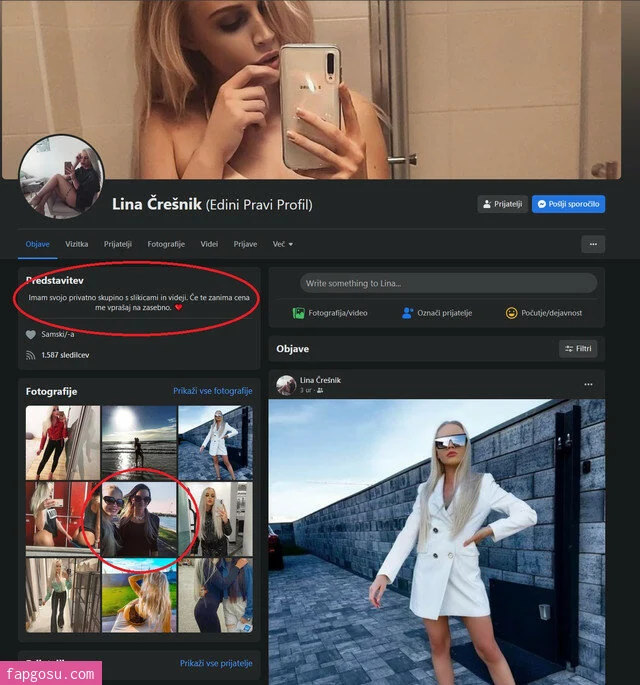Select the Počutje/dejavnost smiley icon

(511, 313)
